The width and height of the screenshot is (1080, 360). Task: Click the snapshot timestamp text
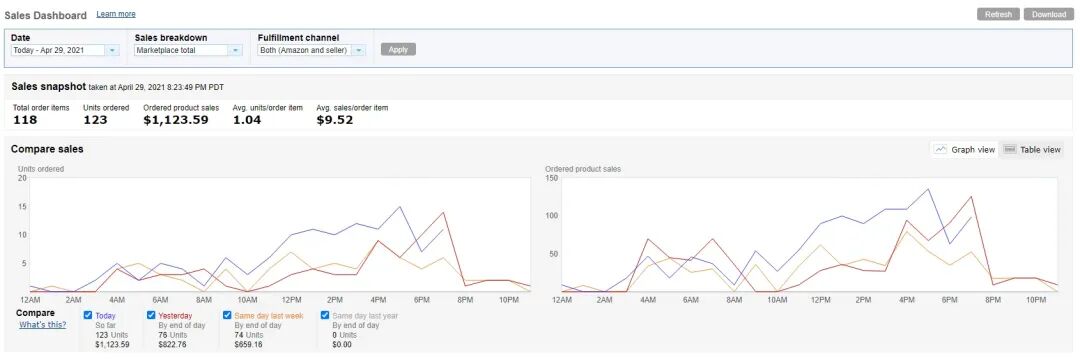[156, 87]
